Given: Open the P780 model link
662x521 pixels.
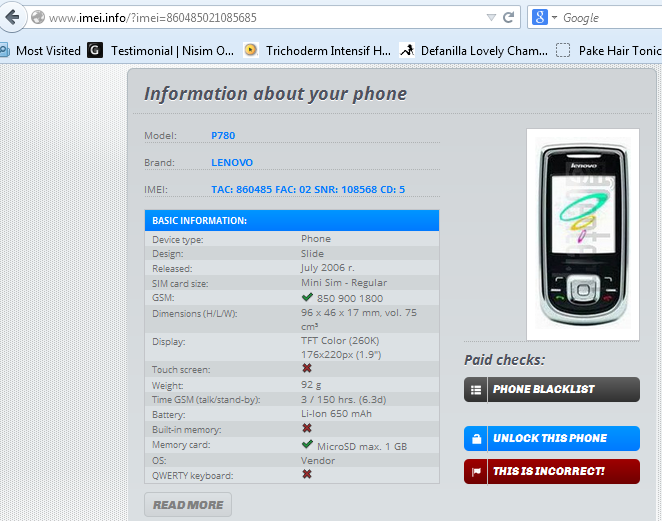Looking at the screenshot, I should pos(223,136).
